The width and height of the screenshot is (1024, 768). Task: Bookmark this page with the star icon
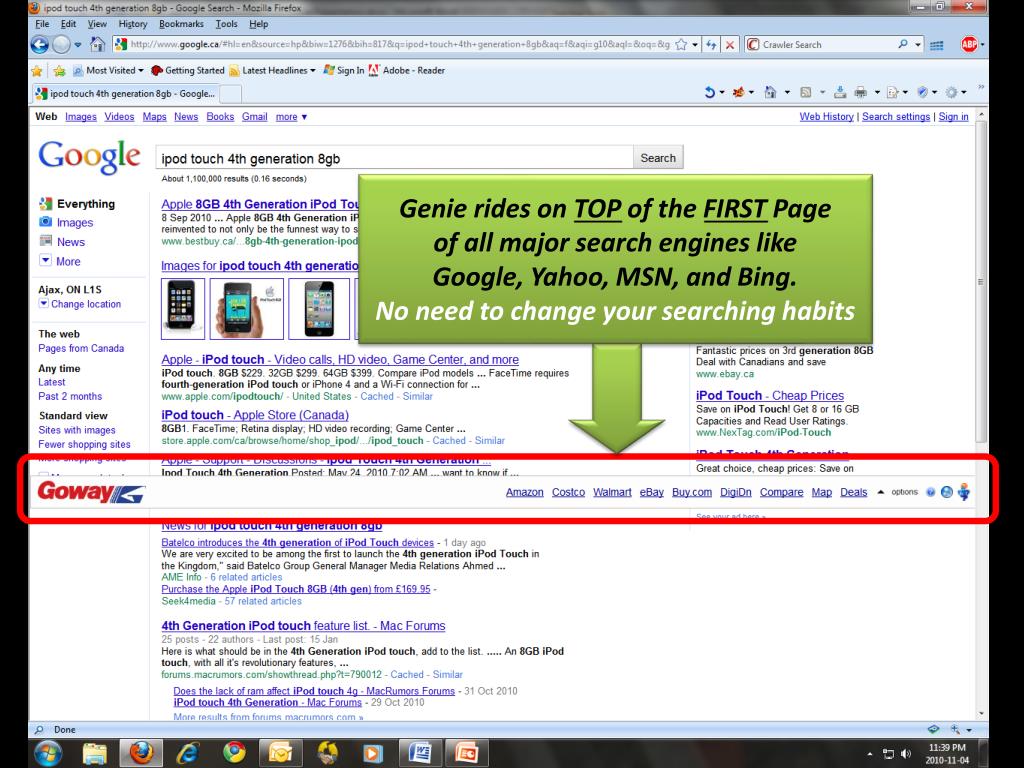pyautogui.click(x=681, y=44)
